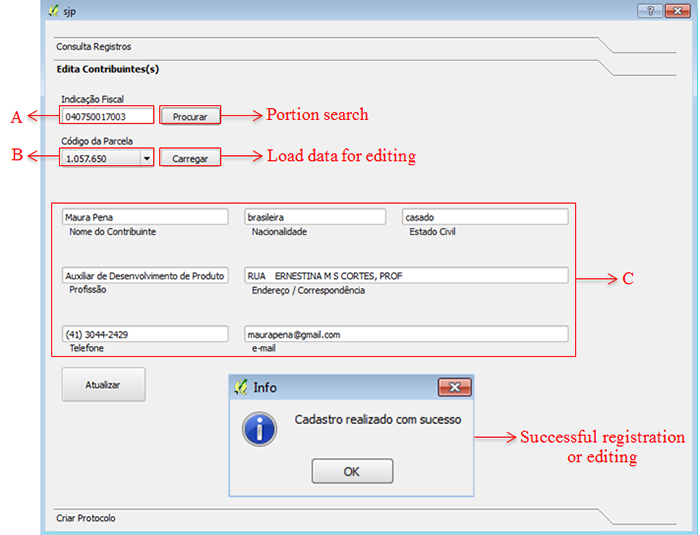Click the Profissão input field
This screenshot has height=535, width=700.
pyautogui.click(x=145, y=276)
